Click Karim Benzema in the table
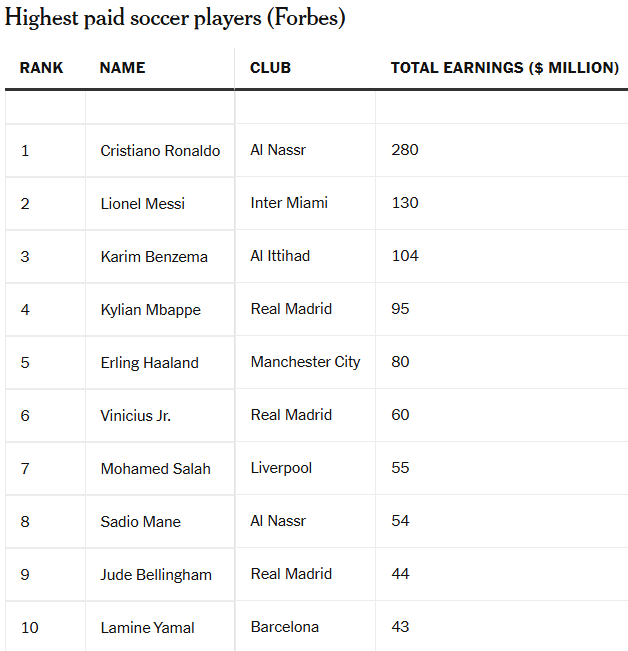This screenshot has width=628, height=651. click(154, 257)
